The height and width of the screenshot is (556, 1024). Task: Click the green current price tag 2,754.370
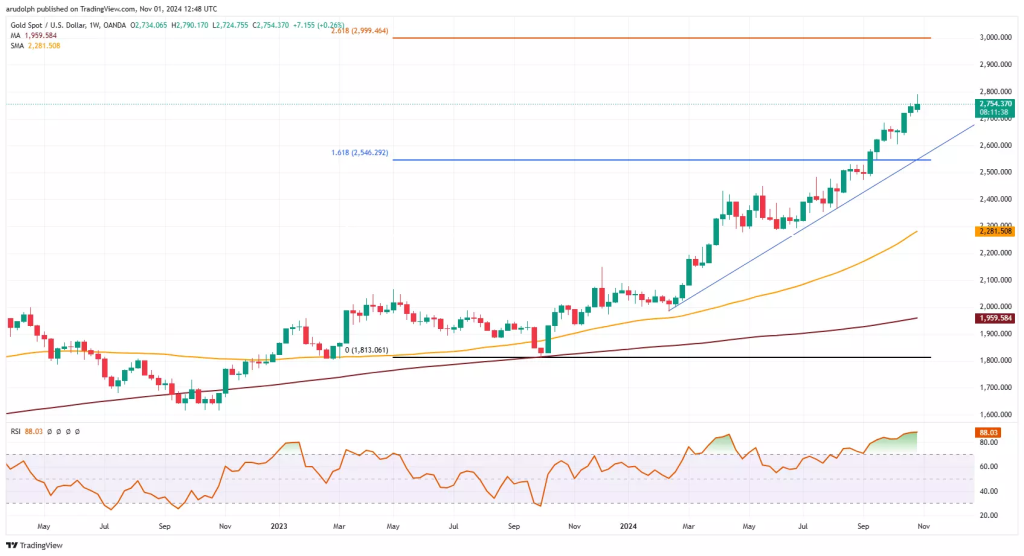point(992,104)
